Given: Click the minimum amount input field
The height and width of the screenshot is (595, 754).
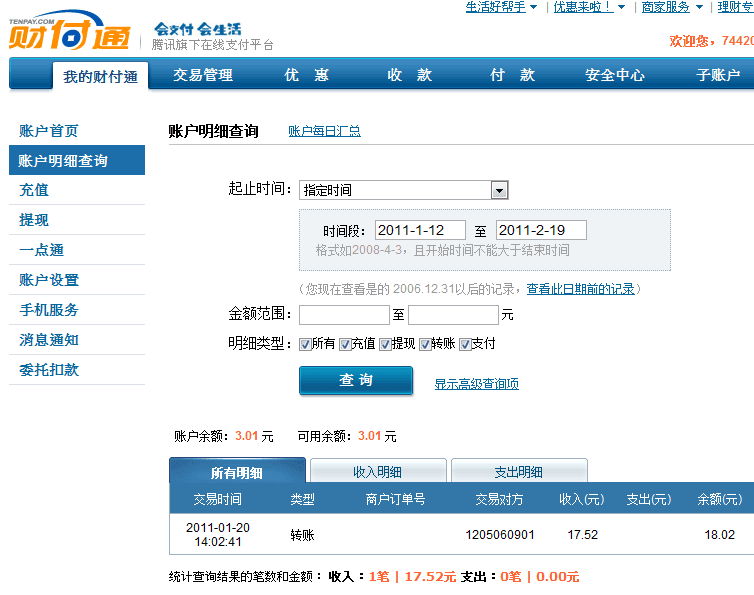Looking at the screenshot, I should (x=344, y=315).
